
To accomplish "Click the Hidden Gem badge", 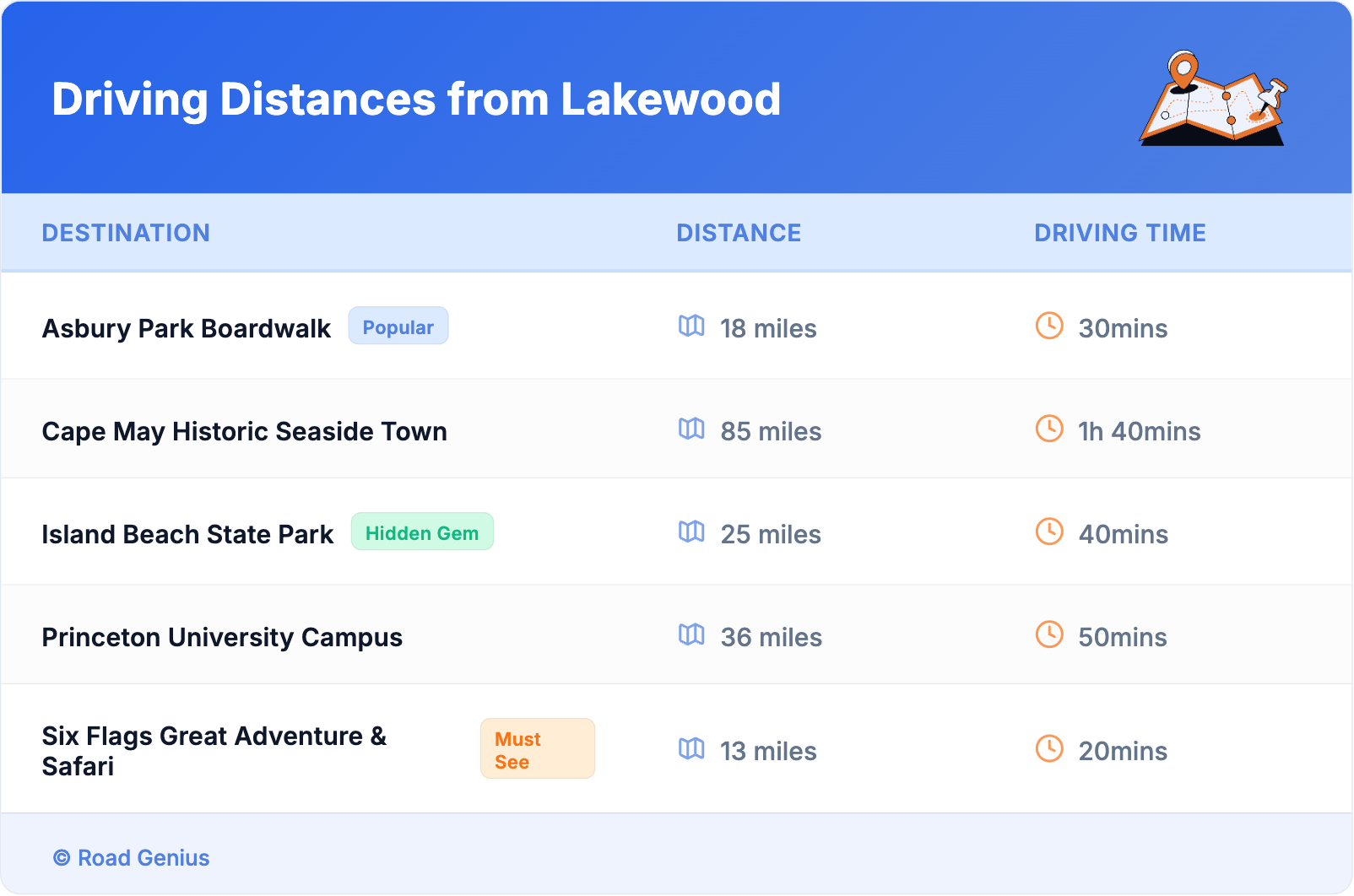I will click(x=422, y=532).
